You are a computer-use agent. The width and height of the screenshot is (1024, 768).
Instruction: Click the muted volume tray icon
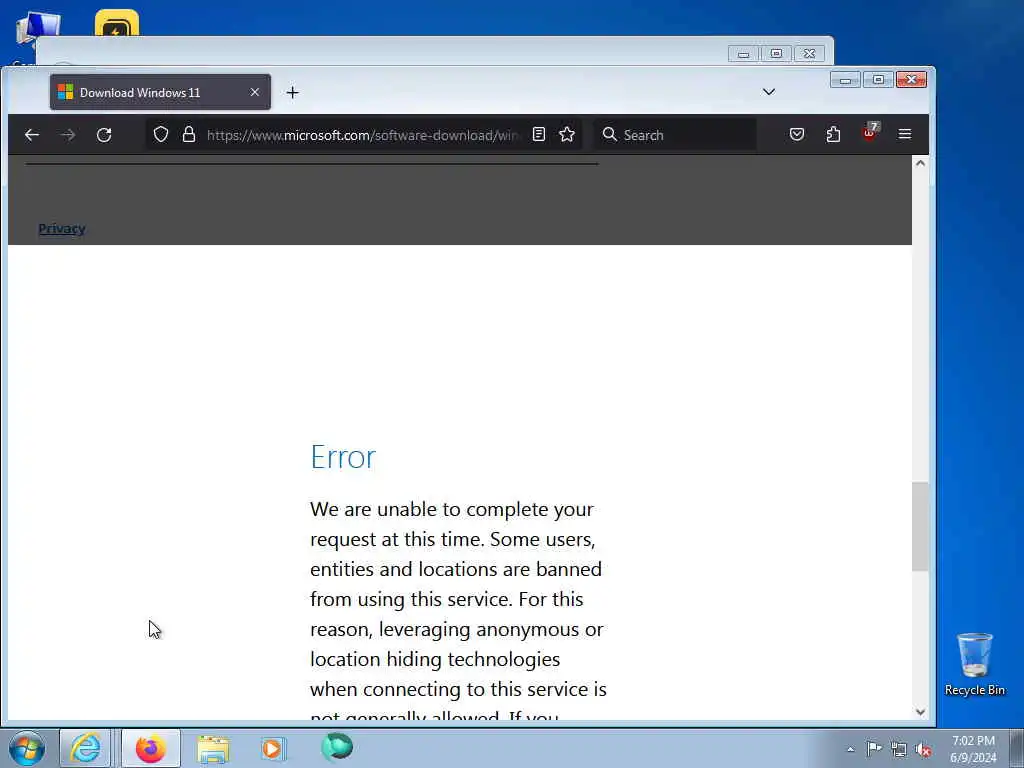[923, 749]
